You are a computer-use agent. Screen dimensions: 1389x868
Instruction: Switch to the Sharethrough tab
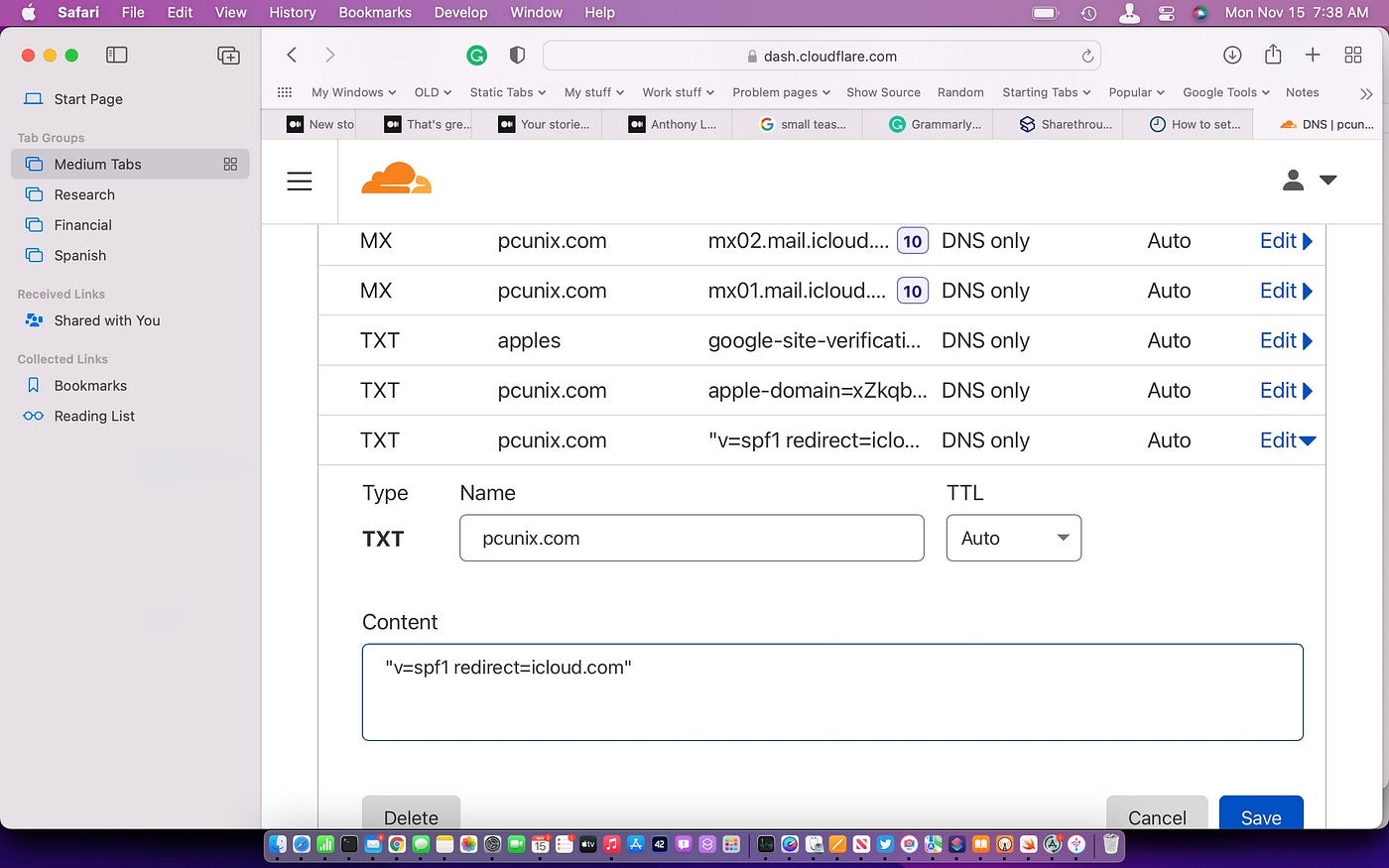coord(1058,124)
